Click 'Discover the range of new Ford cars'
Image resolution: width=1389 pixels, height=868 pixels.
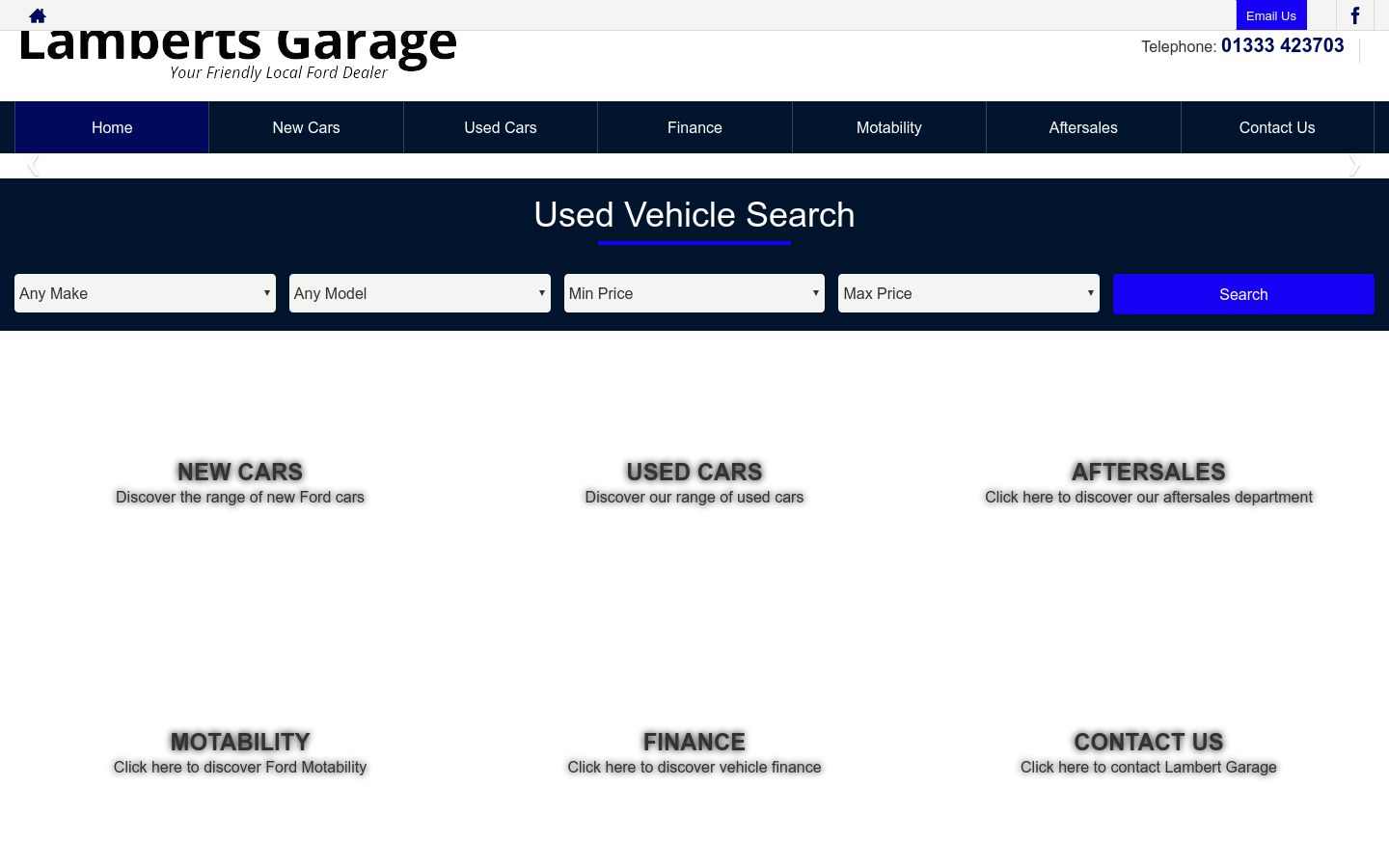[240, 497]
